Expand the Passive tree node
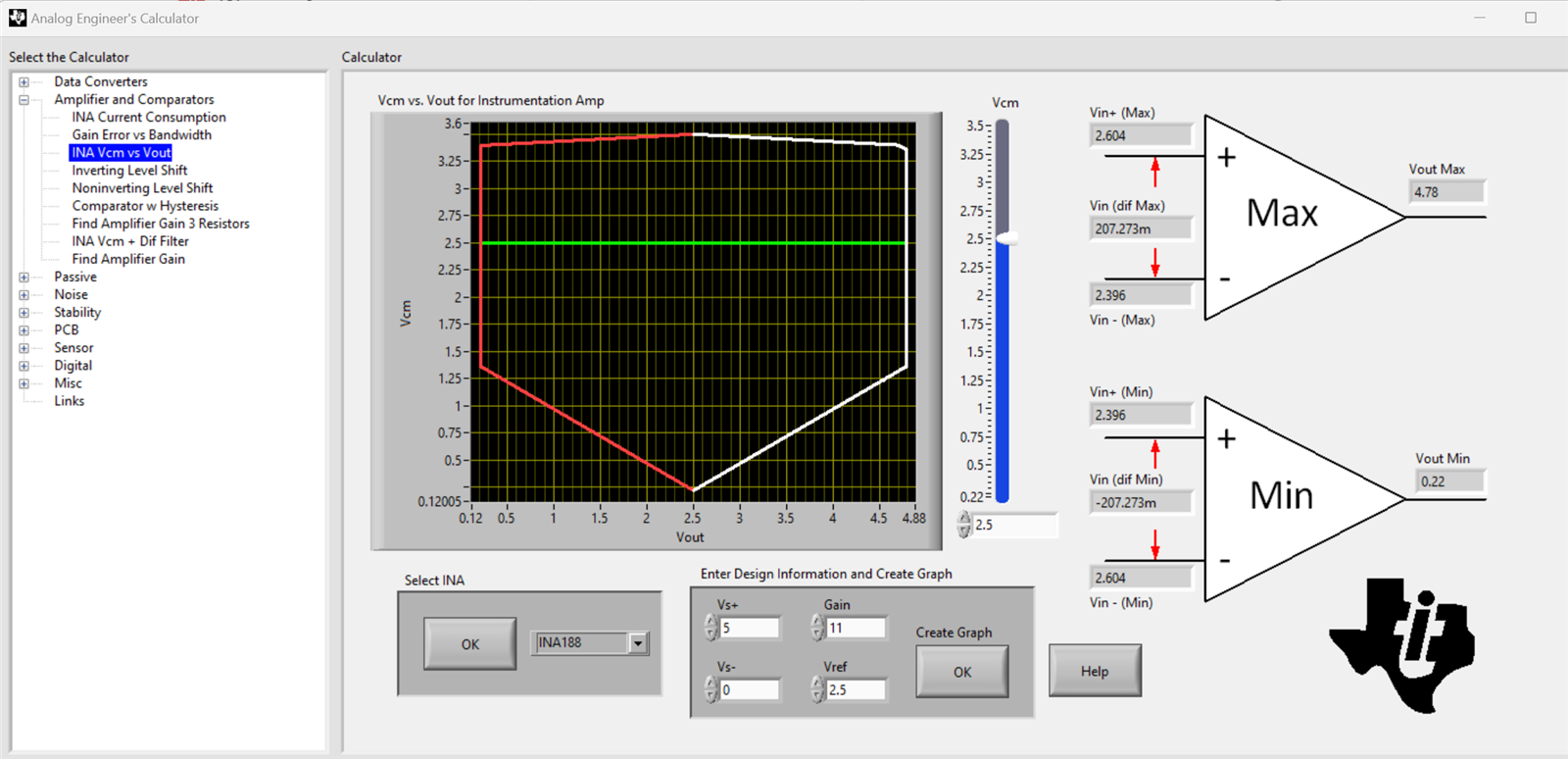This screenshot has width=1568, height=759. (24, 278)
